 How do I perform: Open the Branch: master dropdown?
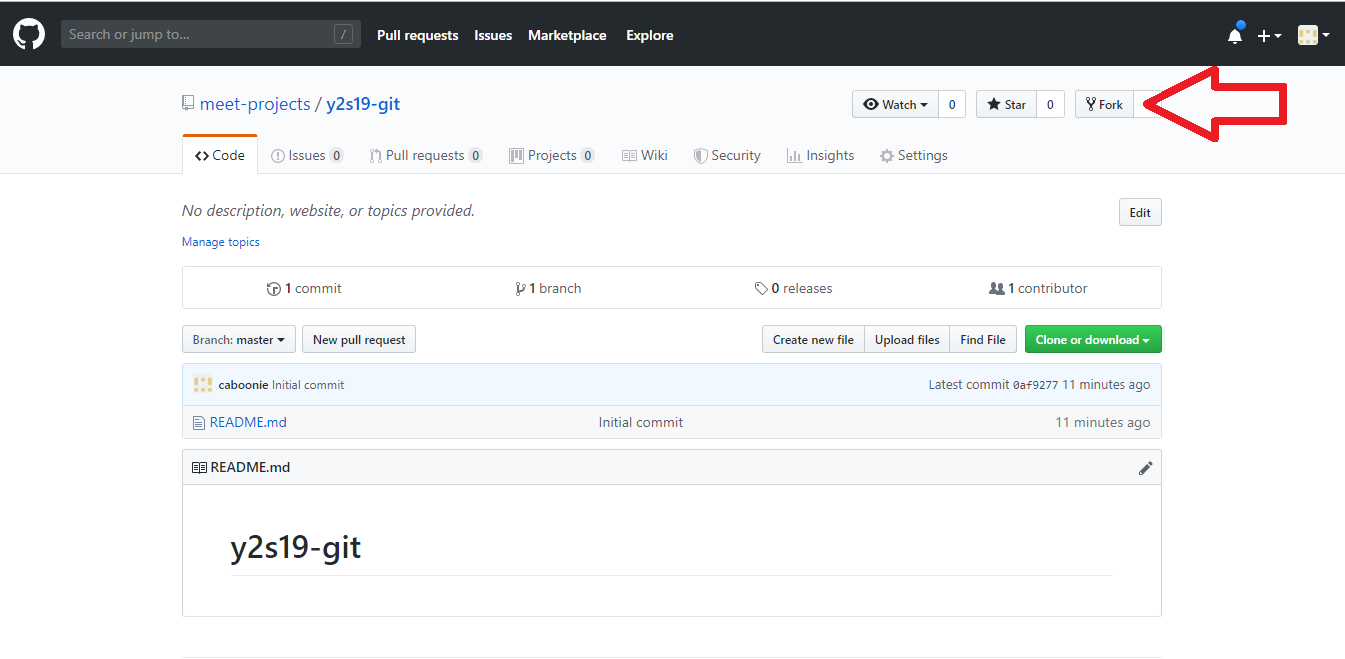(239, 340)
